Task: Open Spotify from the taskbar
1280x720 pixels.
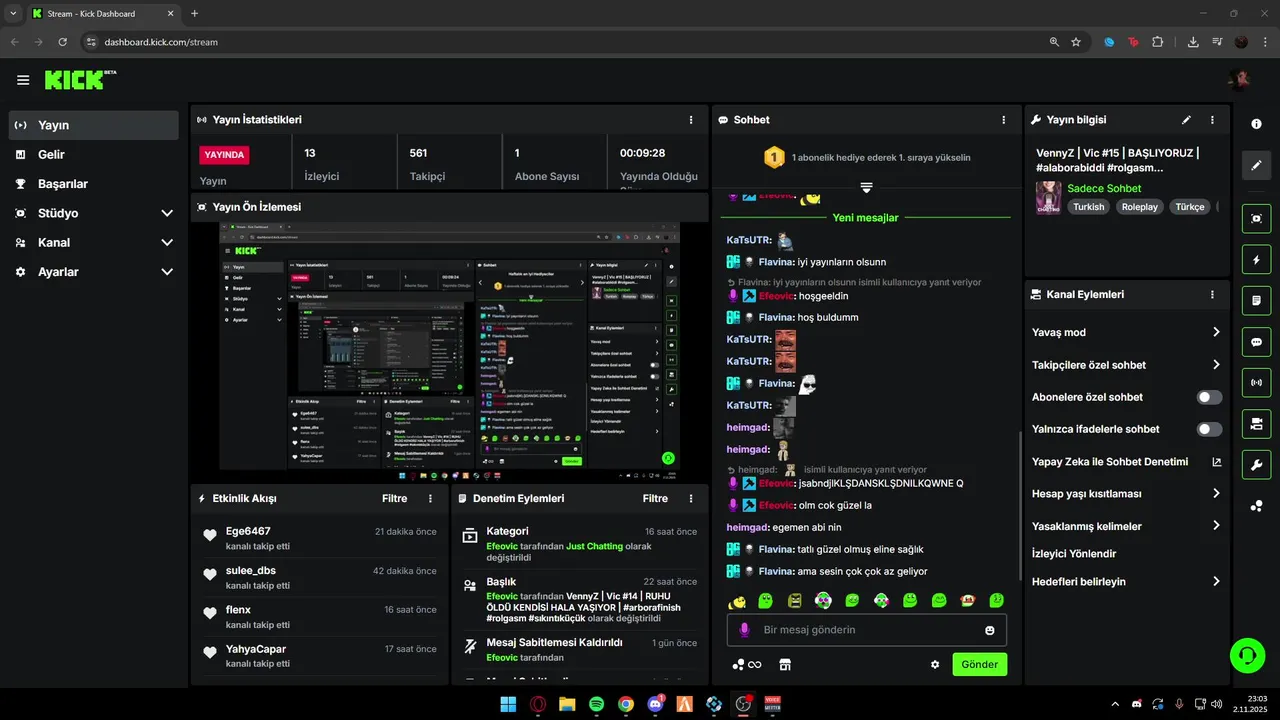Action: 596,704
